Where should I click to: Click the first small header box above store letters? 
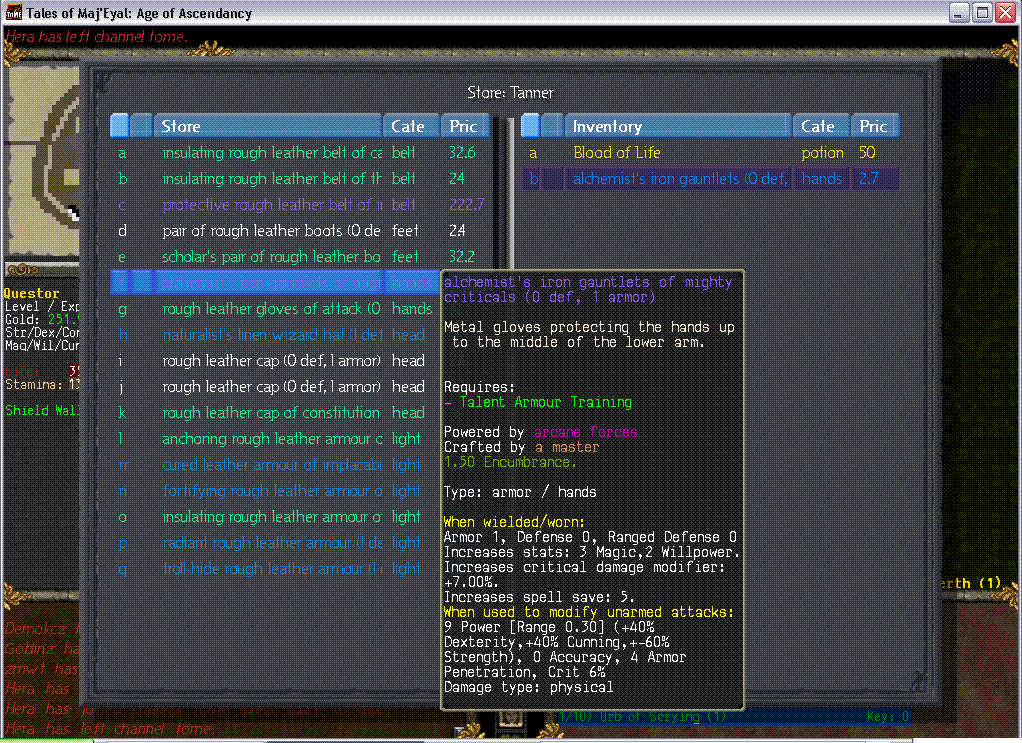click(x=119, y=126)
